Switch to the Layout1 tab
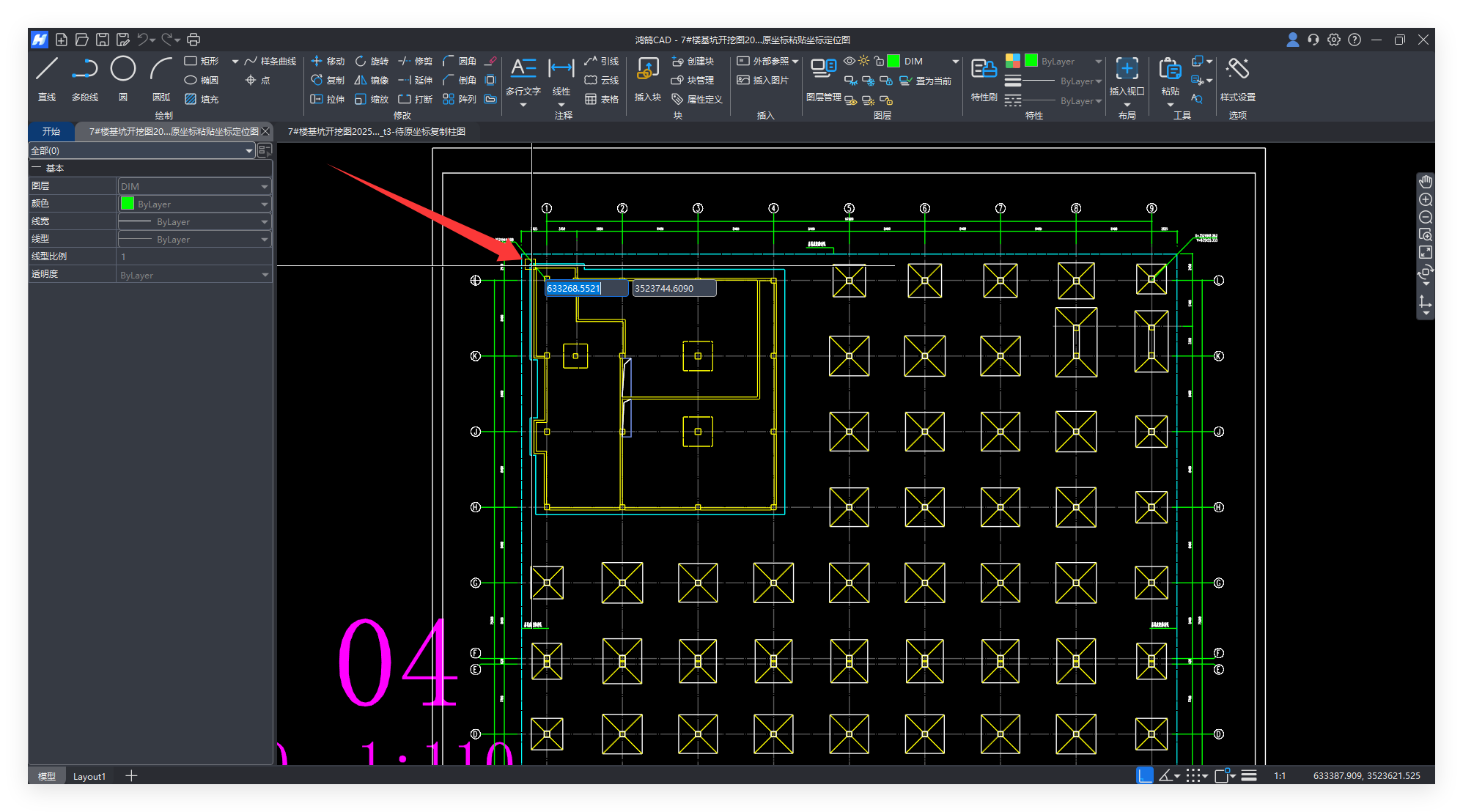Viewport: 1463px width, 812px height. coord(89,776)
